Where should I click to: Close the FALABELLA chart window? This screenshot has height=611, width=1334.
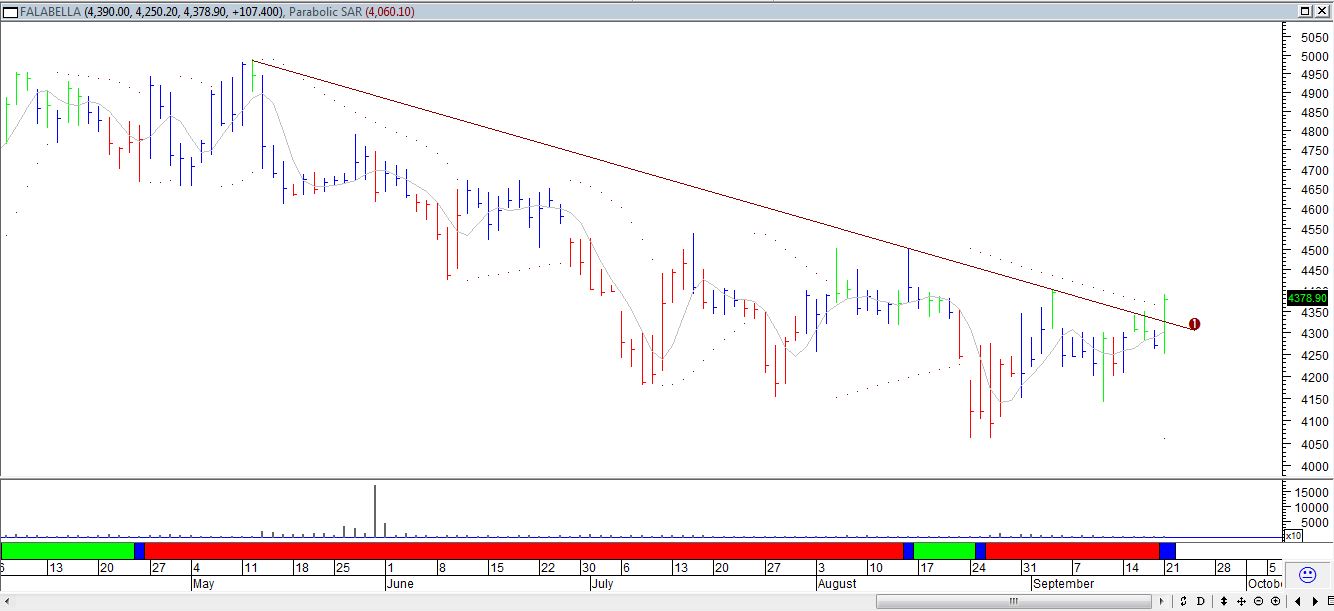pyautogui.click(x=1322, y=11)
